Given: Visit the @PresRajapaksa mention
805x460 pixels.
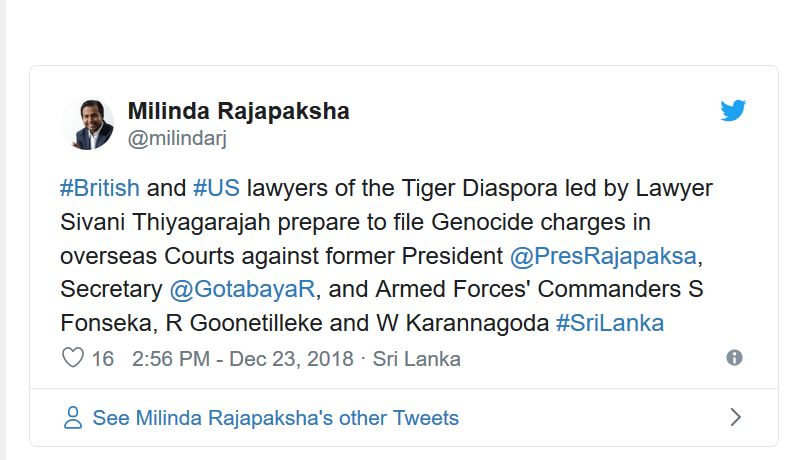Looking at the screenshot, I should point(603,256).
